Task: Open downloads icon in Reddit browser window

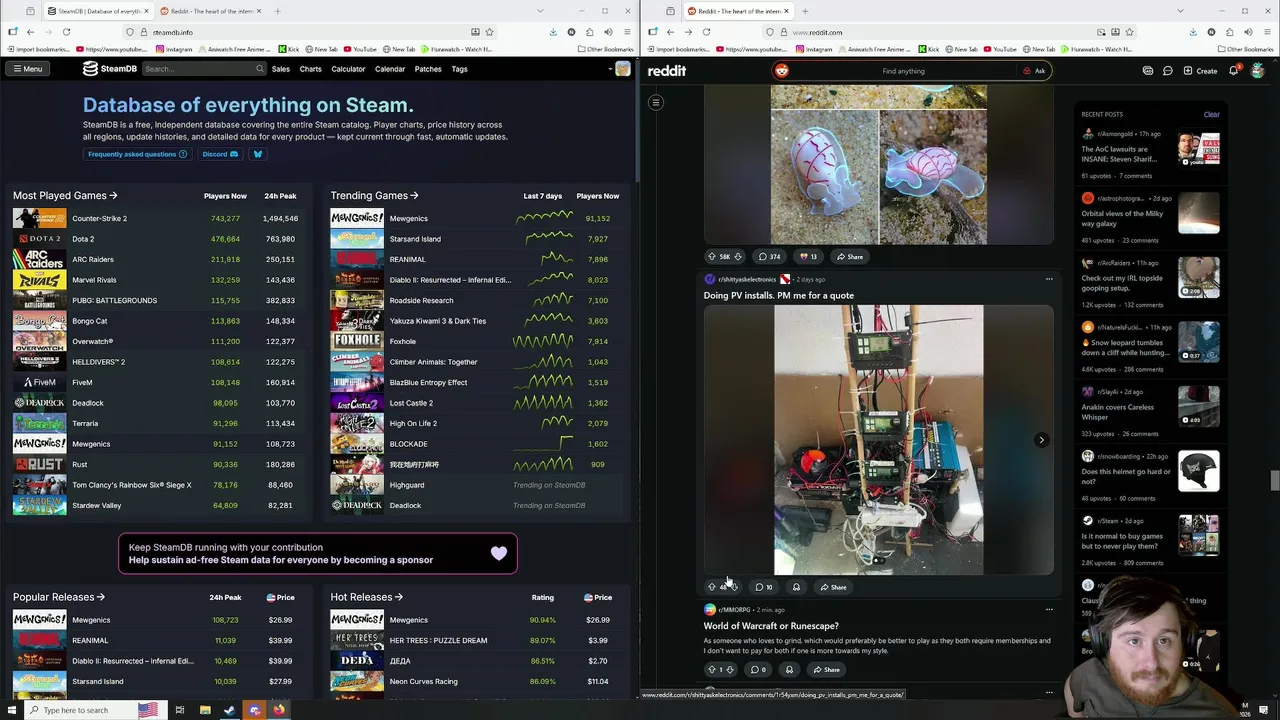Action: pyautogui.click(x=1193, y=32)
